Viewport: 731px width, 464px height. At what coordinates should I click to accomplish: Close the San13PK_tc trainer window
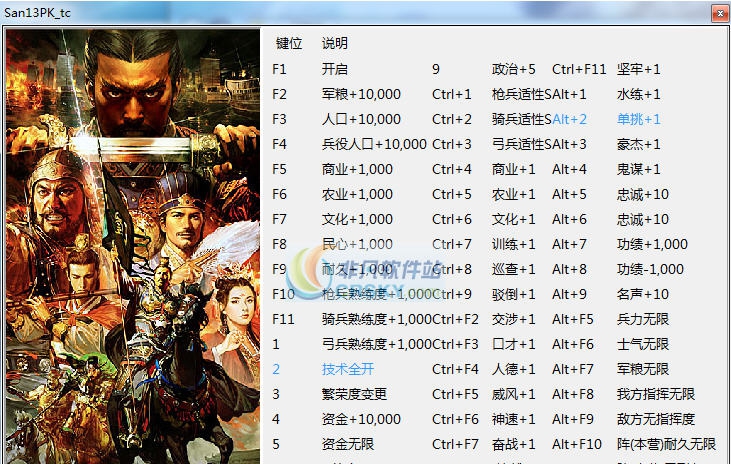tap(720, 14)
